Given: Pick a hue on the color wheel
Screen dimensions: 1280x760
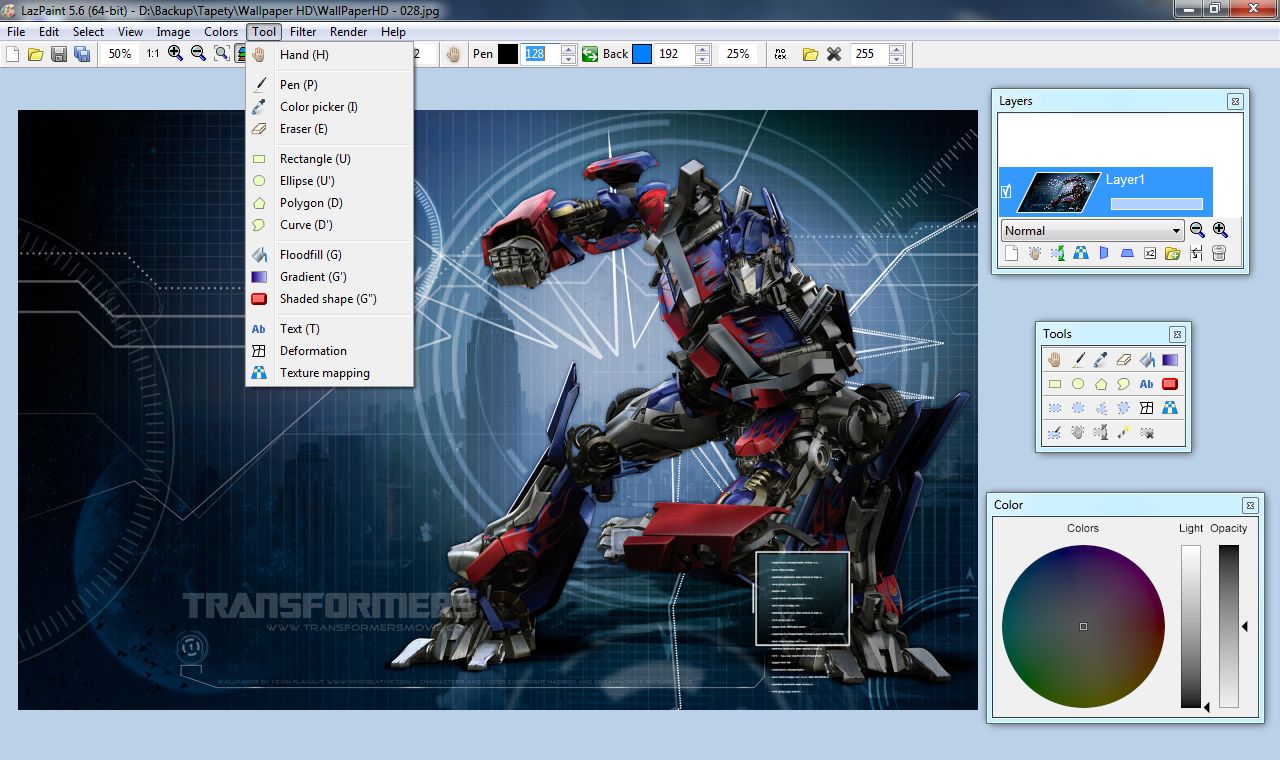Looking at the screenshot, I should [1083, 627].
